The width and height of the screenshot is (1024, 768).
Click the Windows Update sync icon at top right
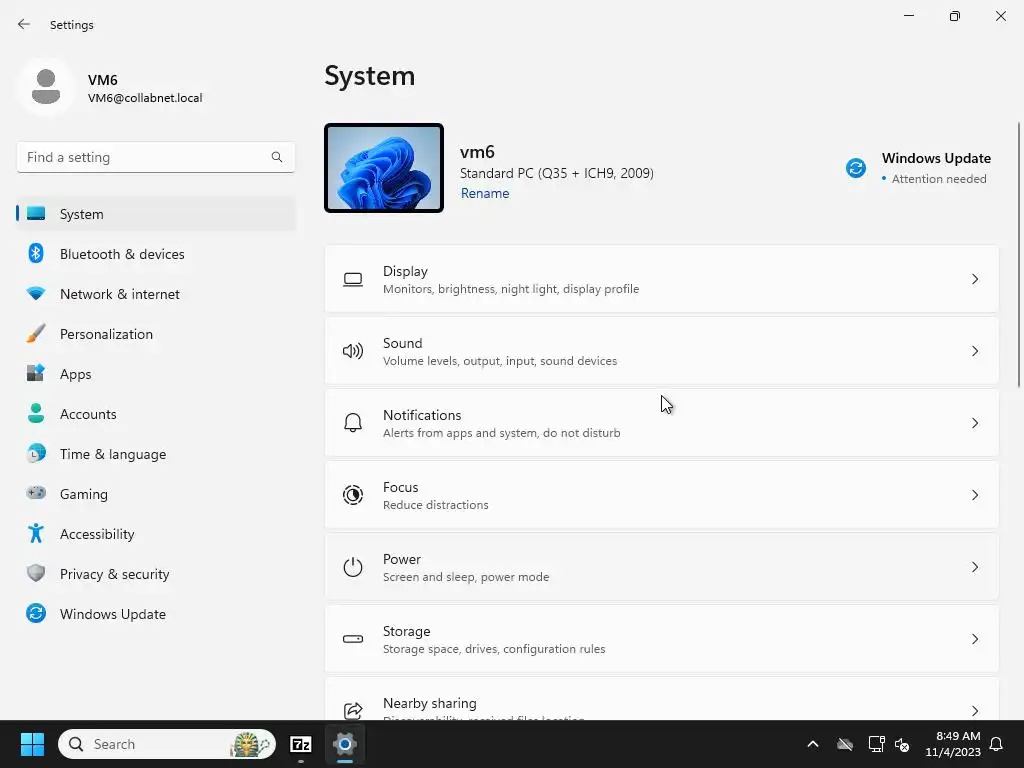(856, 168)
